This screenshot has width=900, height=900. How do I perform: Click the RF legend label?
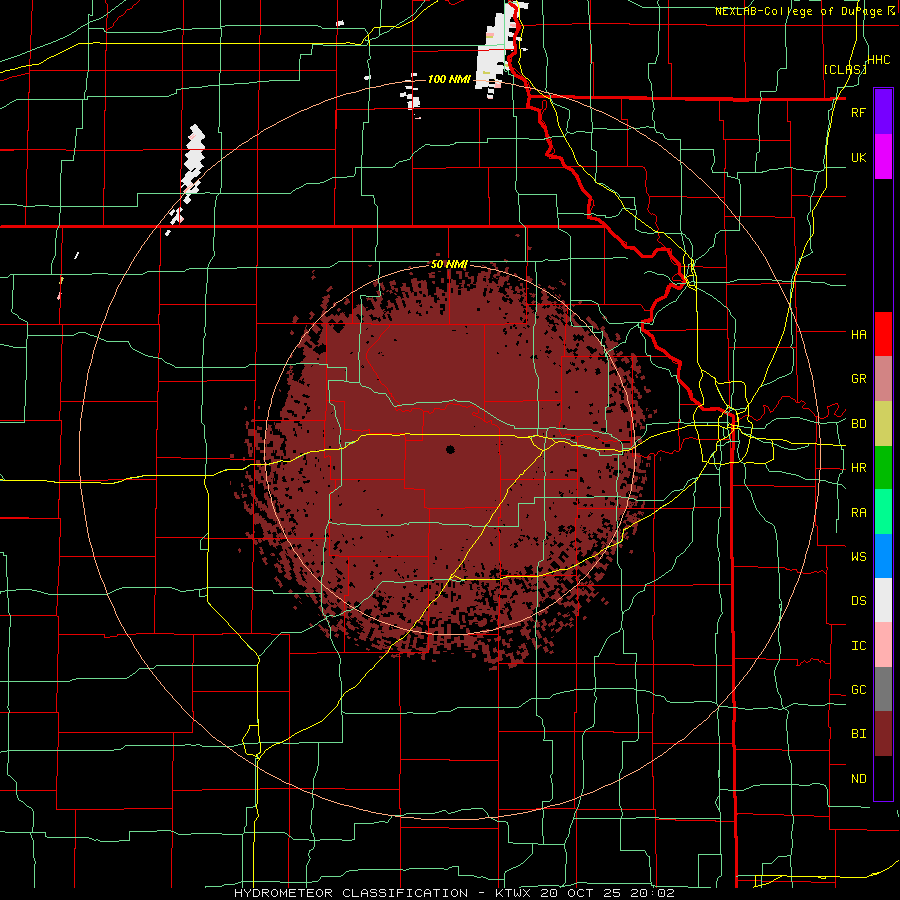(x=858, y=112)
